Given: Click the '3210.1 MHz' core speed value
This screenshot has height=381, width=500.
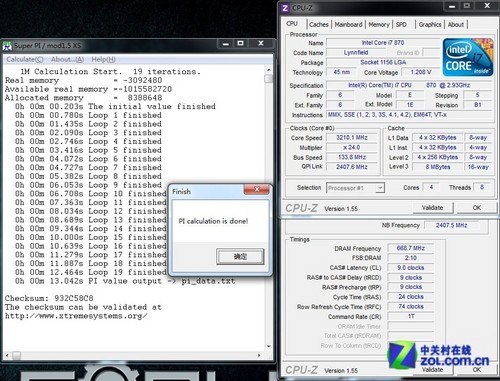Looking at the screenshot, I should coord(352,138).
